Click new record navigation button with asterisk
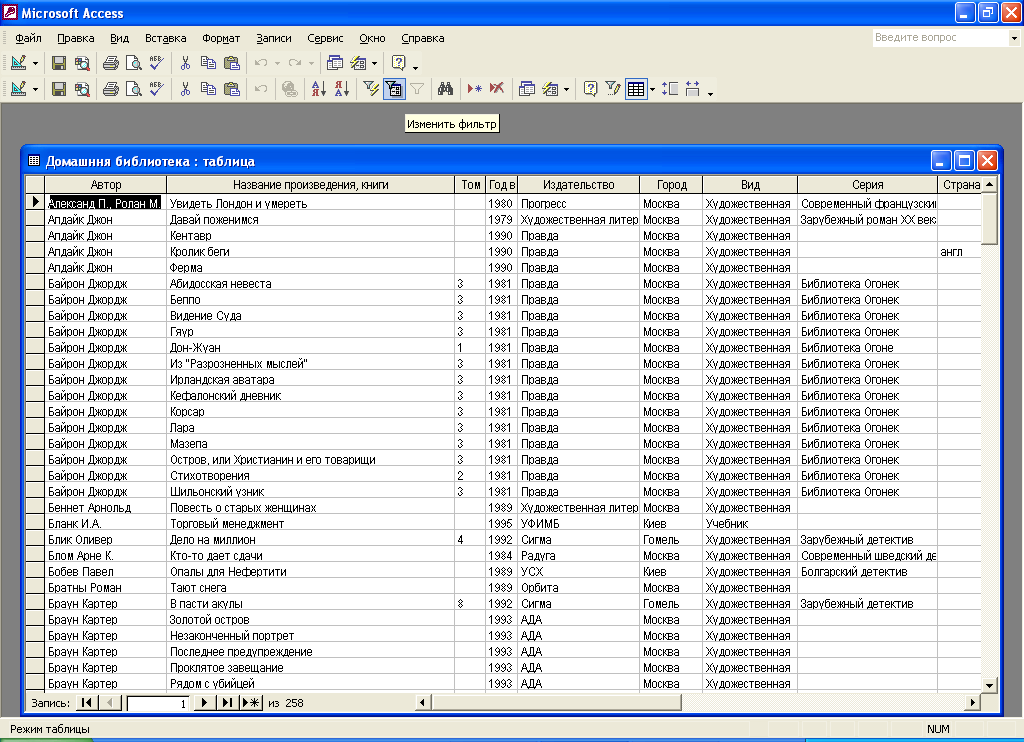The image size is (1024, 742). (x=251, y=703)
